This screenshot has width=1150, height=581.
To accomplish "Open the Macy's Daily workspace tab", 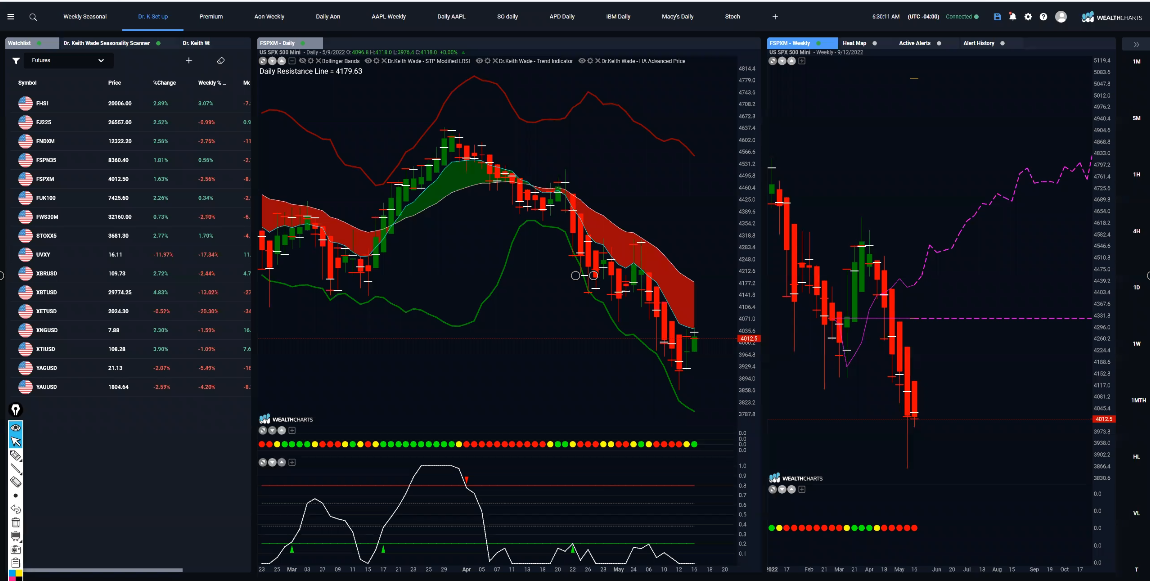I will pos(678,17).
